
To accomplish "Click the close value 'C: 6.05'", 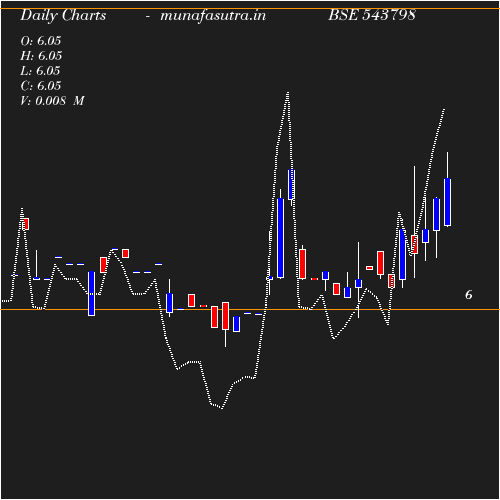I will click(41, 86).
